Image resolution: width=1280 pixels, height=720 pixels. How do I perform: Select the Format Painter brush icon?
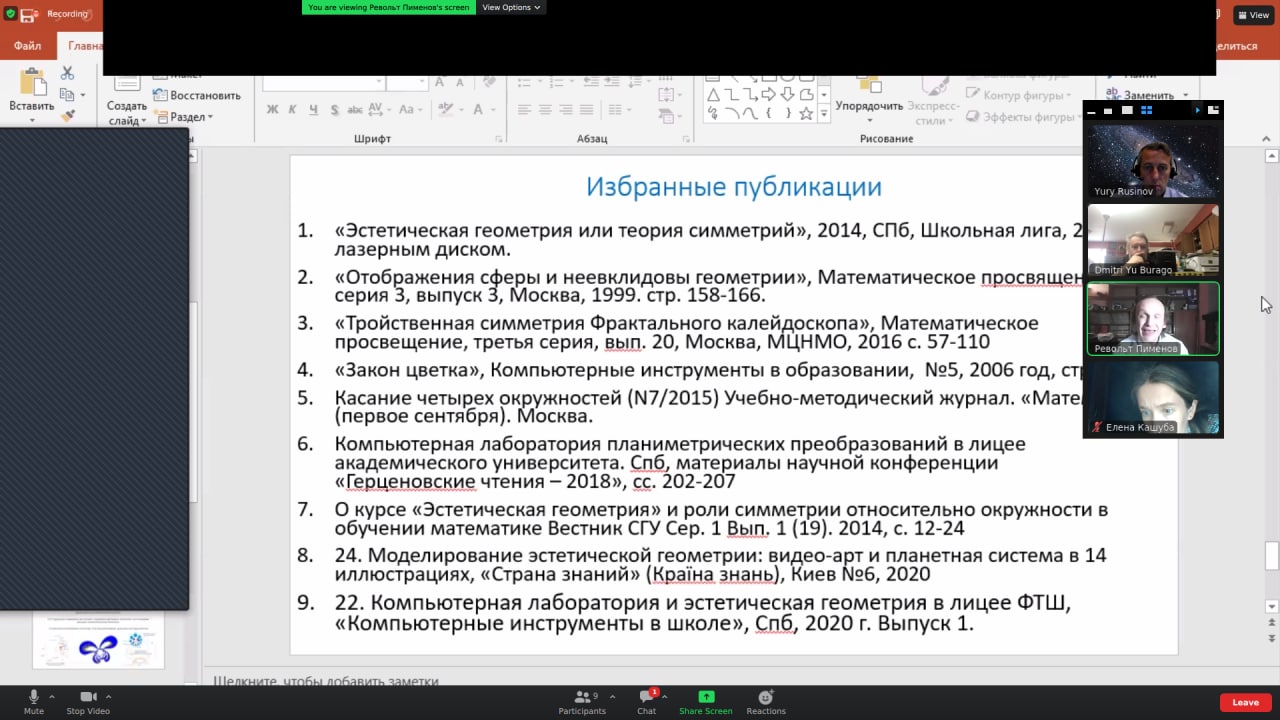point(67,115)
